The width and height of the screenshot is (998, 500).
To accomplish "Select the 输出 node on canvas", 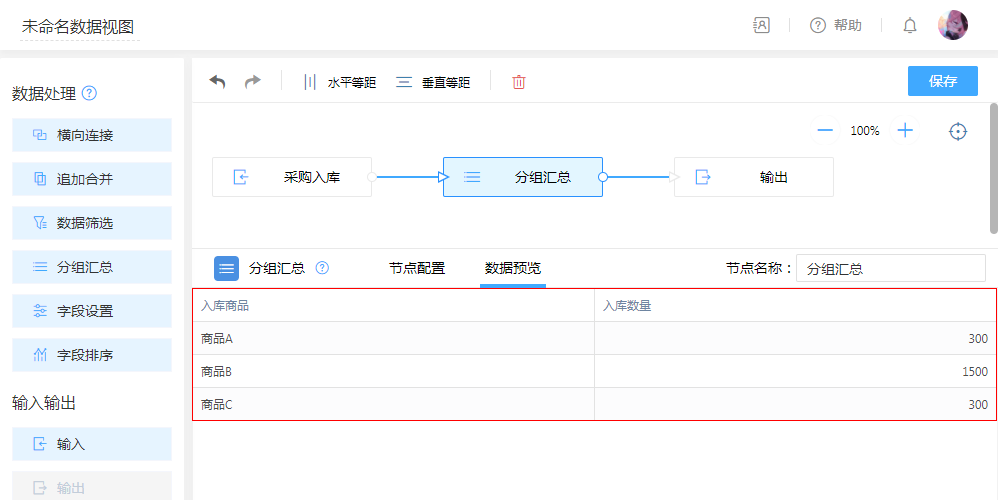I will tap(754, 177).
